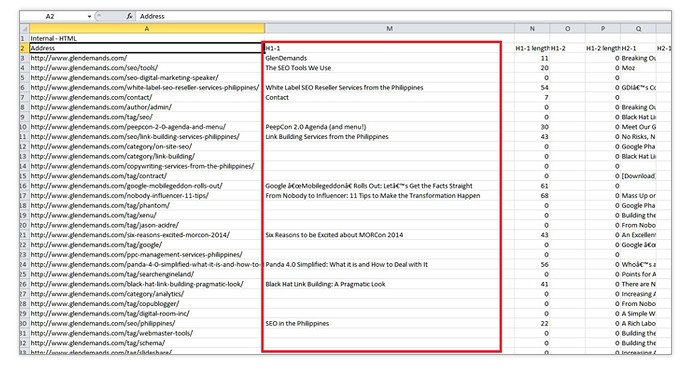
Task: Click the glendemands.com/seo/tools/ address cell
Action: pyautogui.click(x=147, y=68)
